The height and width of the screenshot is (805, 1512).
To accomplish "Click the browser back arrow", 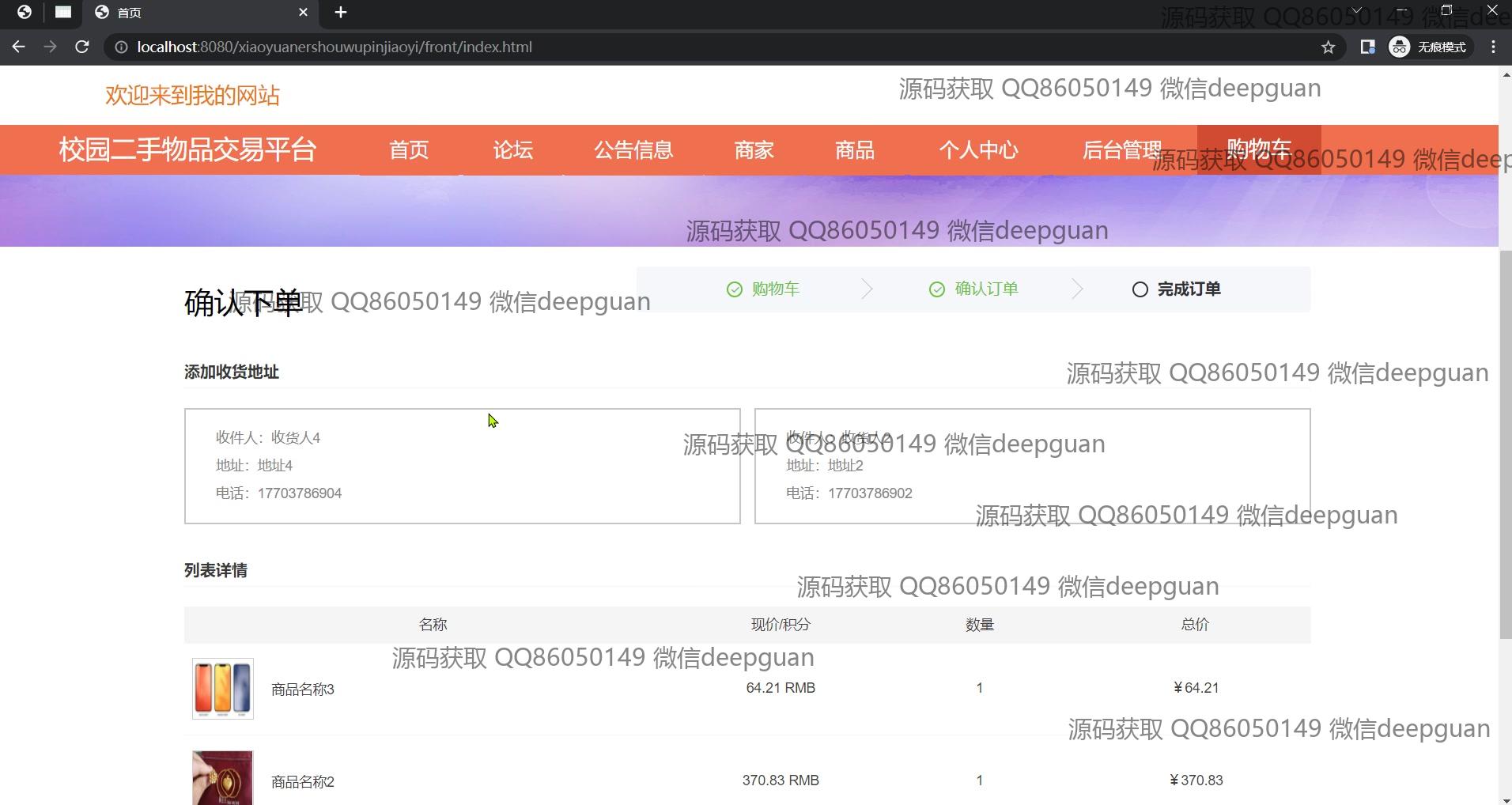I will coord(19,47).
